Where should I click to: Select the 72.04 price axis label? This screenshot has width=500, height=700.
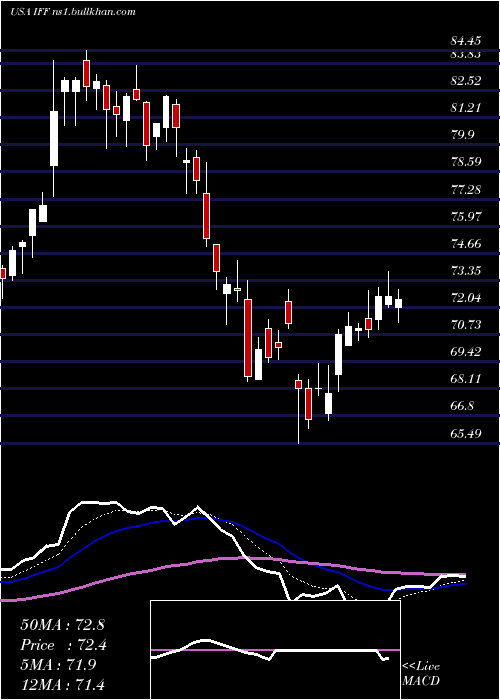(466, 298)
